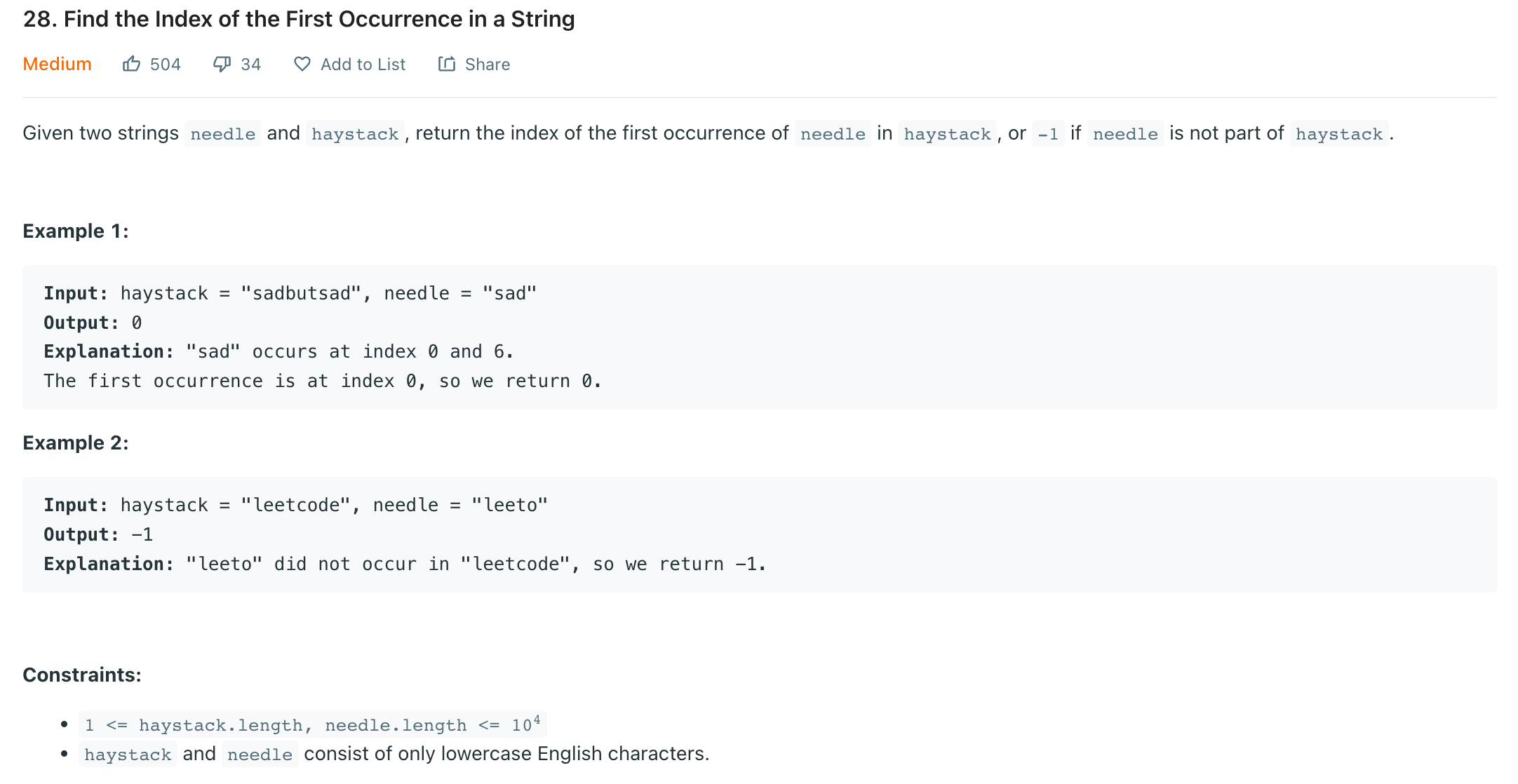This screenshot has height=784, width=1518.
Task: Click the -1 inline code tag
Action: tap(1048, 133)
